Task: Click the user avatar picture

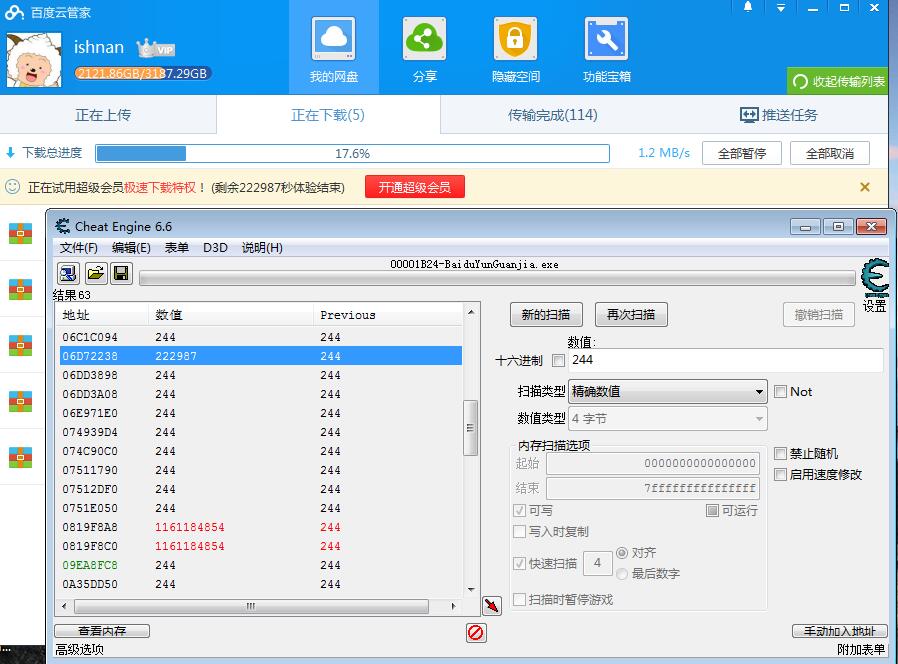Action: [34, 60]
